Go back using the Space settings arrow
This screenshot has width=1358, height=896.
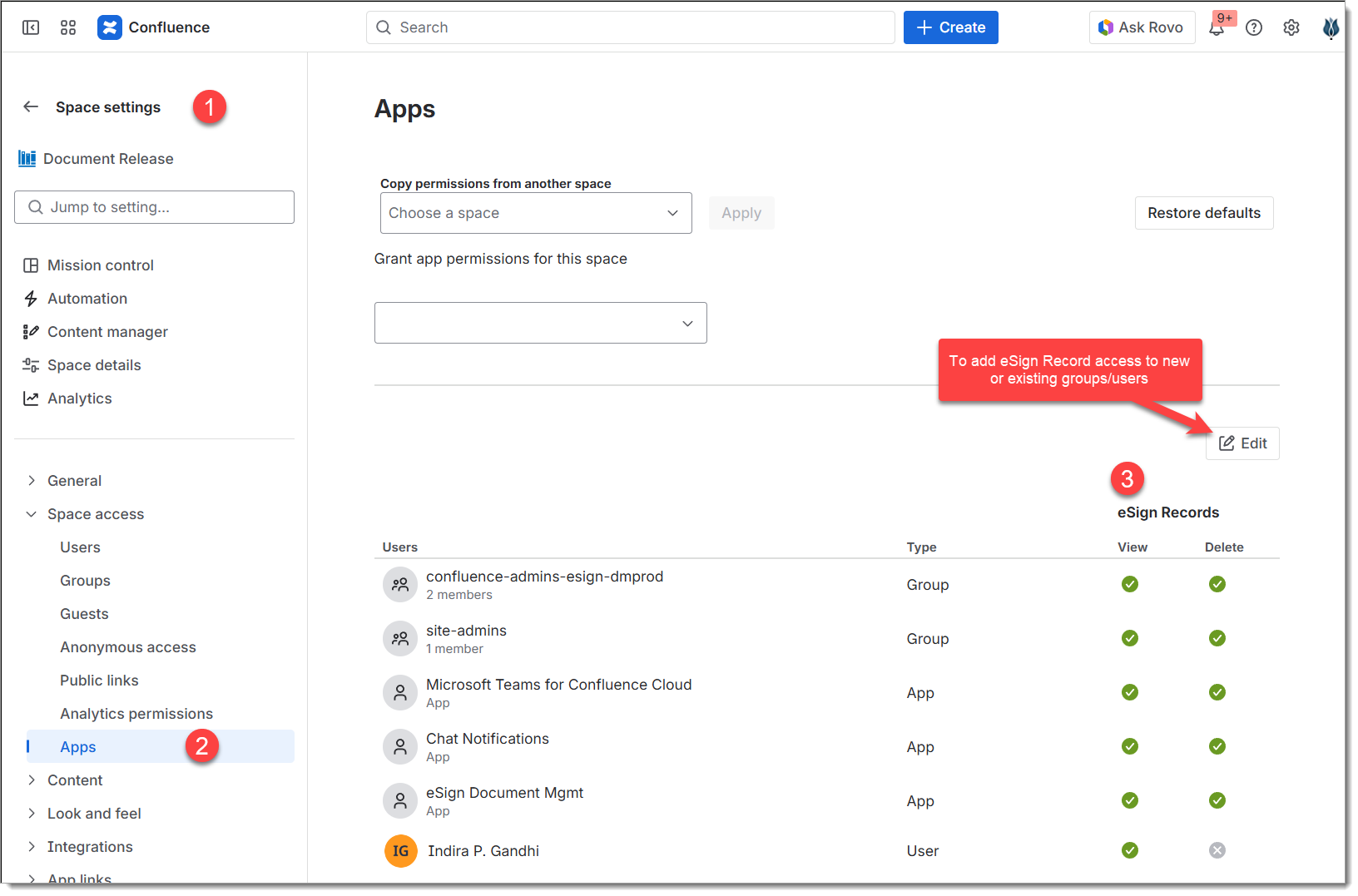(31, 107)
